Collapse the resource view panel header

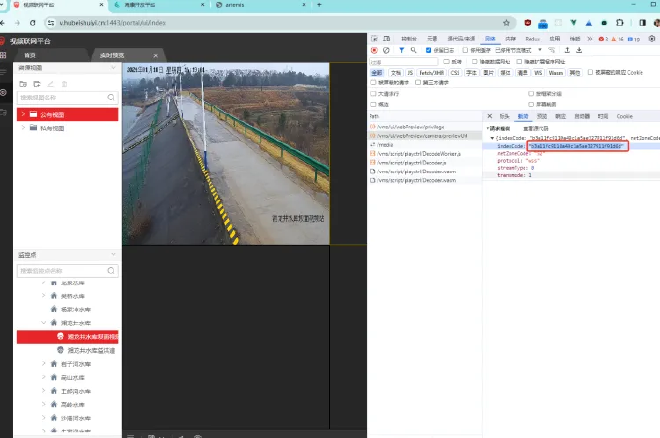pyautogui.click(x=113, y=68)
